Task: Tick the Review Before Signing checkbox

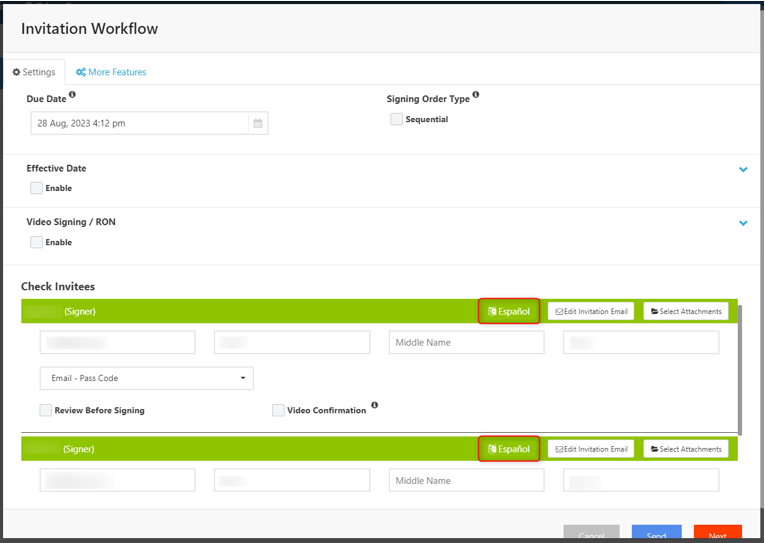Action: click(46, 410)
